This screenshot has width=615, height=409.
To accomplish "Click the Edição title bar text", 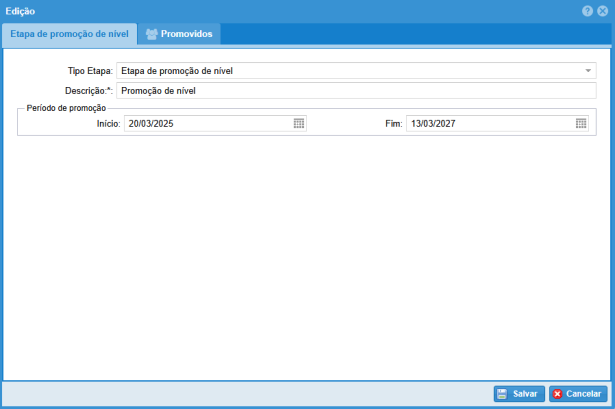I will point(20,10).
